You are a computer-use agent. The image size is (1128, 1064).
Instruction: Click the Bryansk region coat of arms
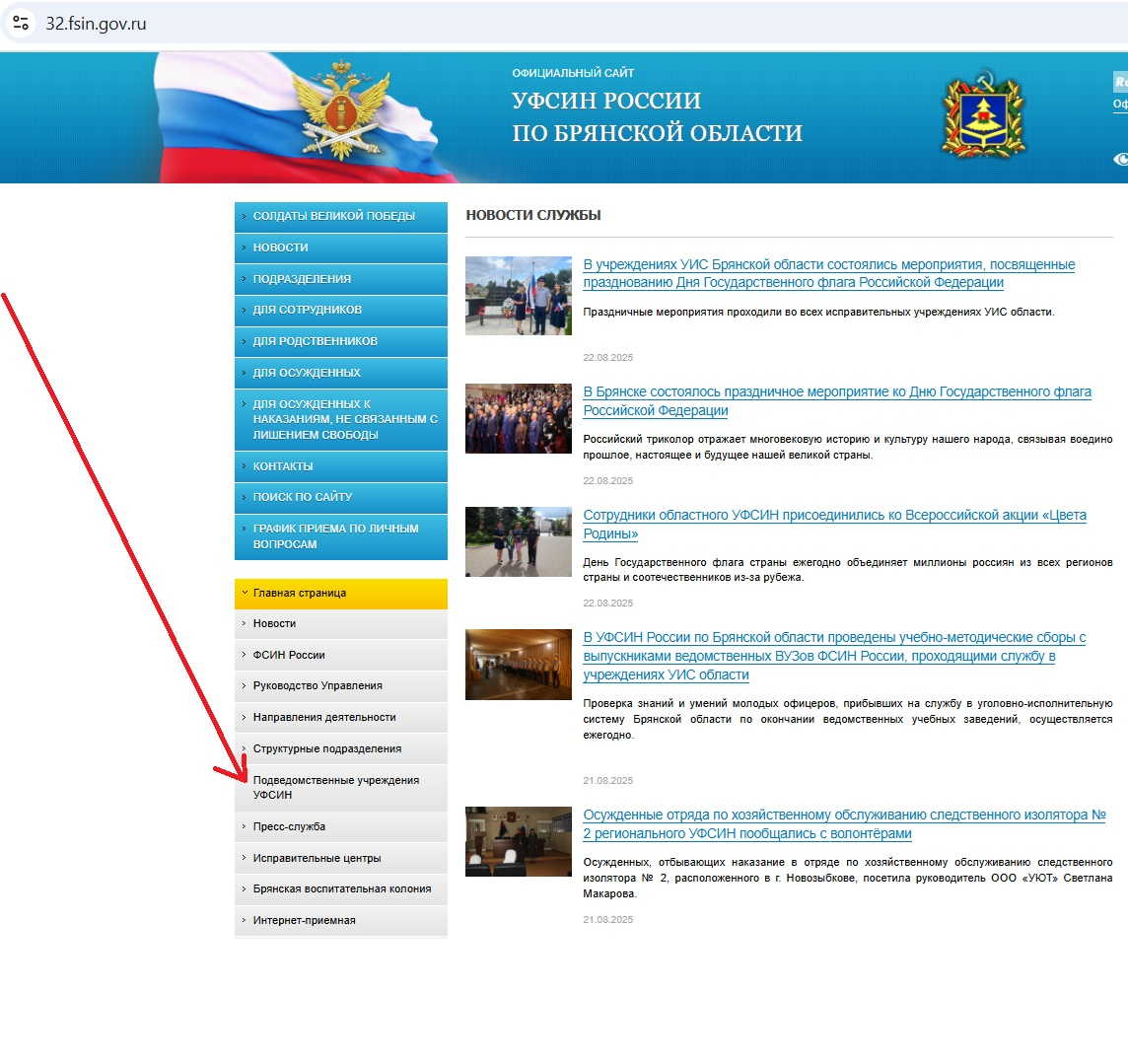pos(983,115)
